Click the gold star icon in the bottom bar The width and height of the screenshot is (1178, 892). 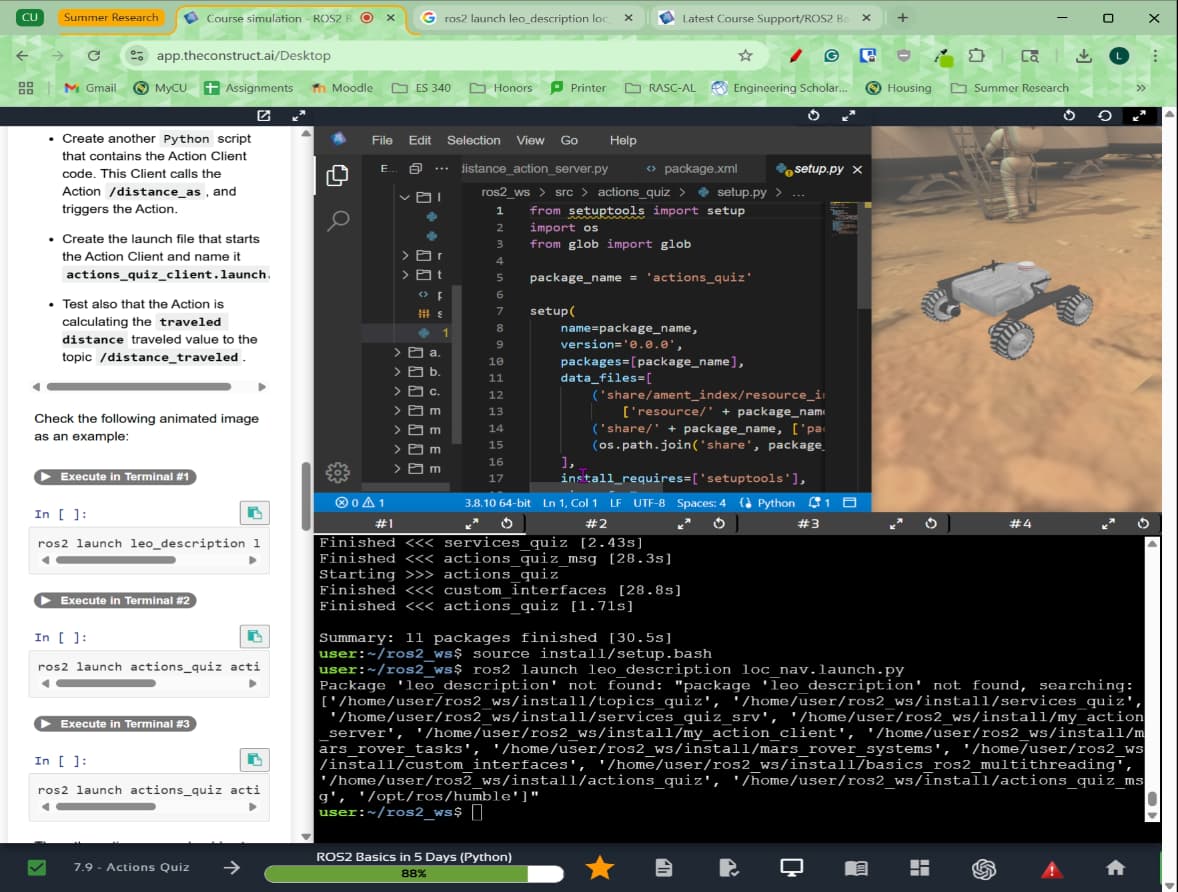point(600,868)
